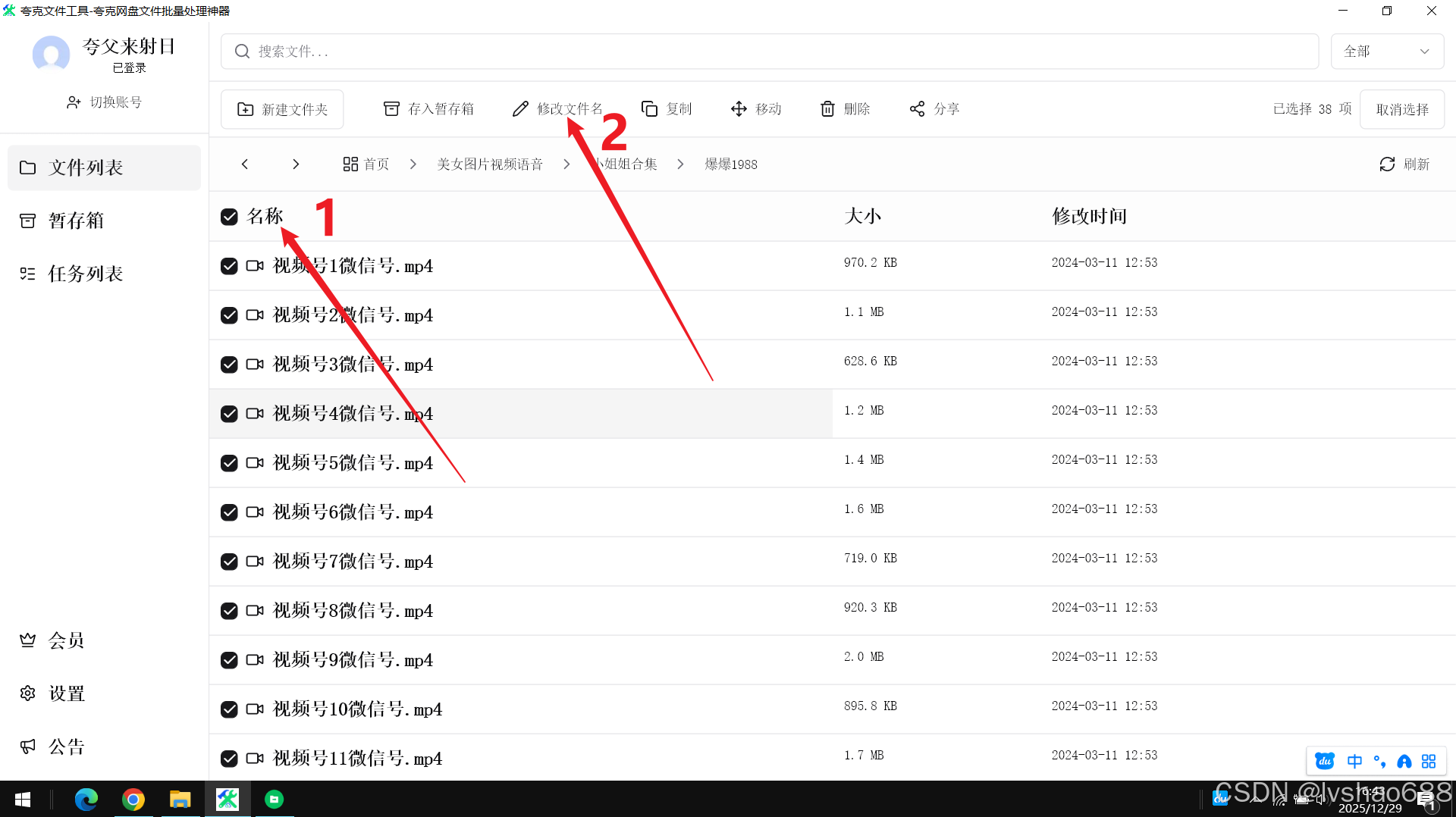Click the 复制 copy icon

click(x=649, y=109)
